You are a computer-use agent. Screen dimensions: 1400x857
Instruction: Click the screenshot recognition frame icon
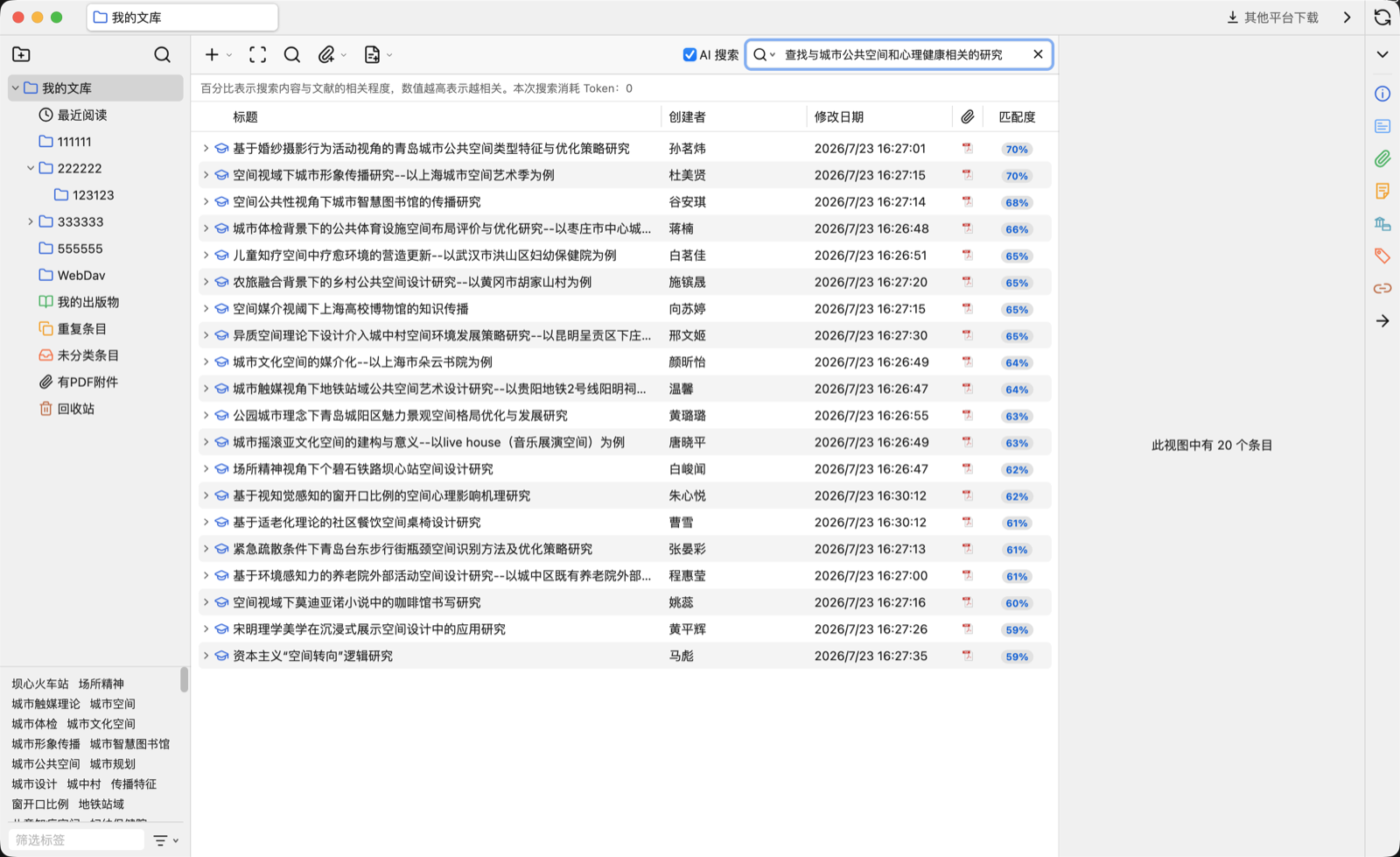click(x=257, y=54)
